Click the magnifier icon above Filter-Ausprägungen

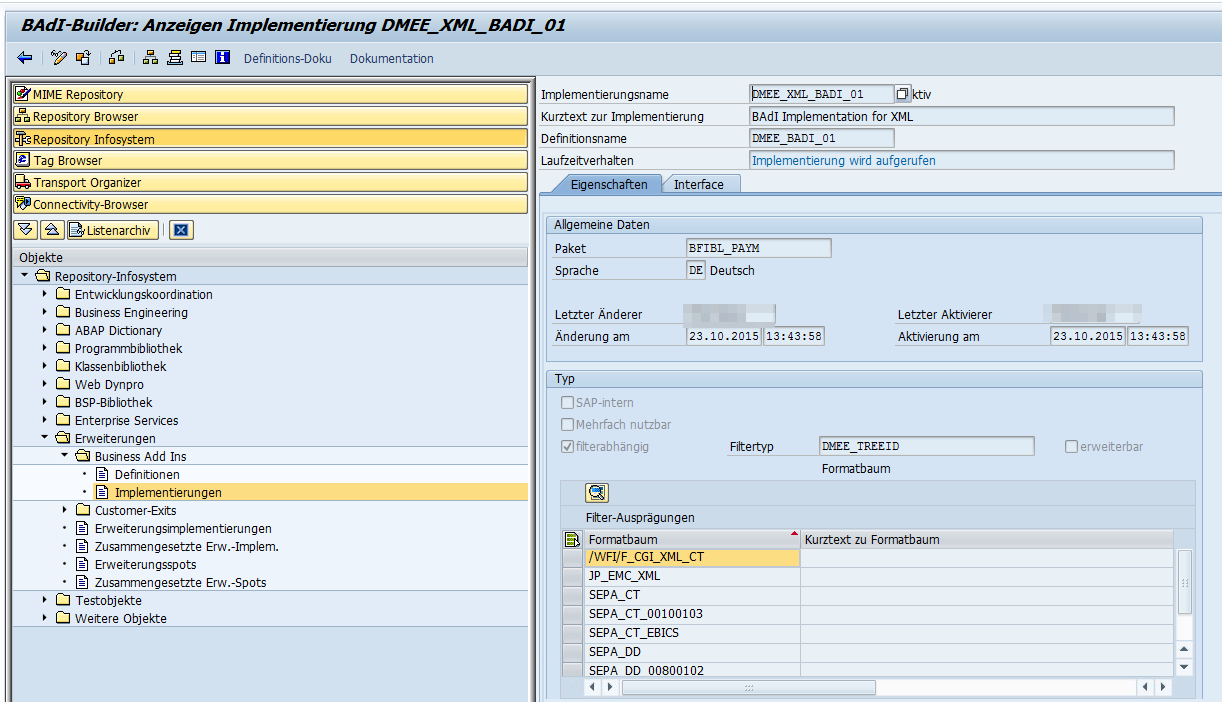pos(597,492)
